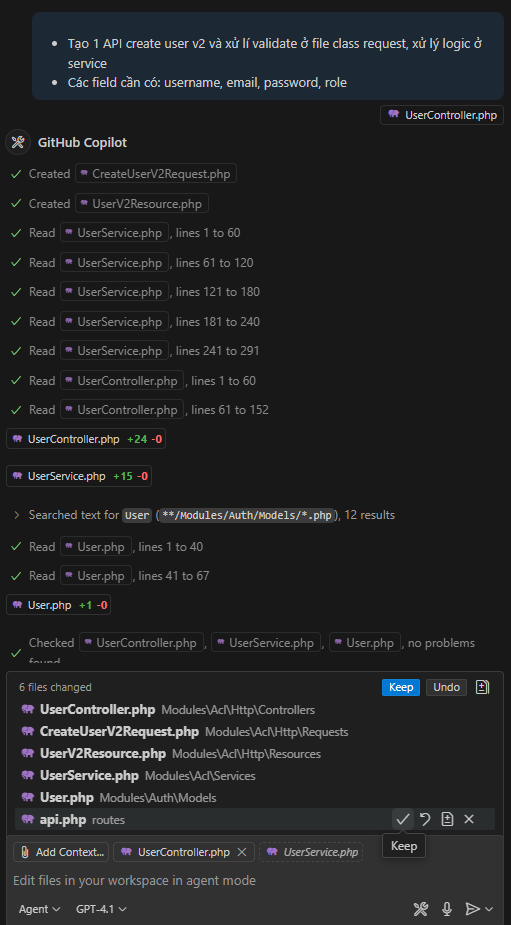Open the Agent mode dropdown
Viewport: 511px width, 925px height.
(40, 909)
